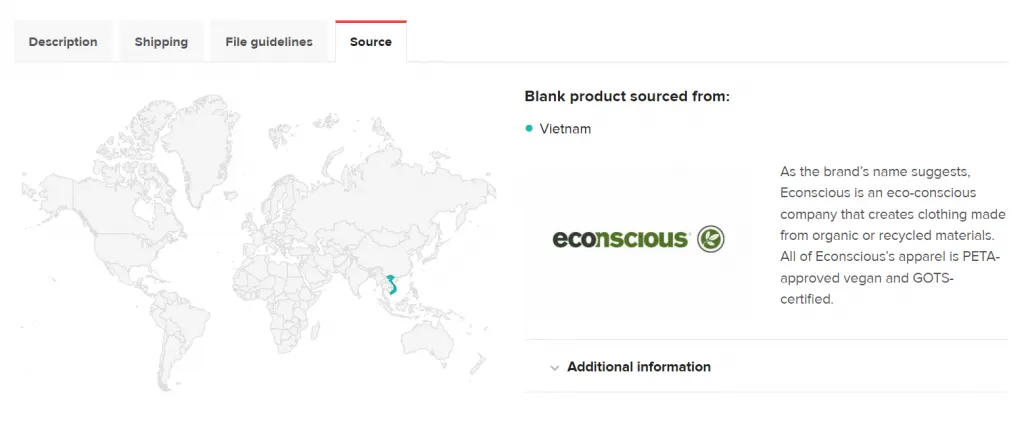Click the teal bullet next to Vietnam
The height and width of the screenshot is (445, 1024).
pos(529,129)
